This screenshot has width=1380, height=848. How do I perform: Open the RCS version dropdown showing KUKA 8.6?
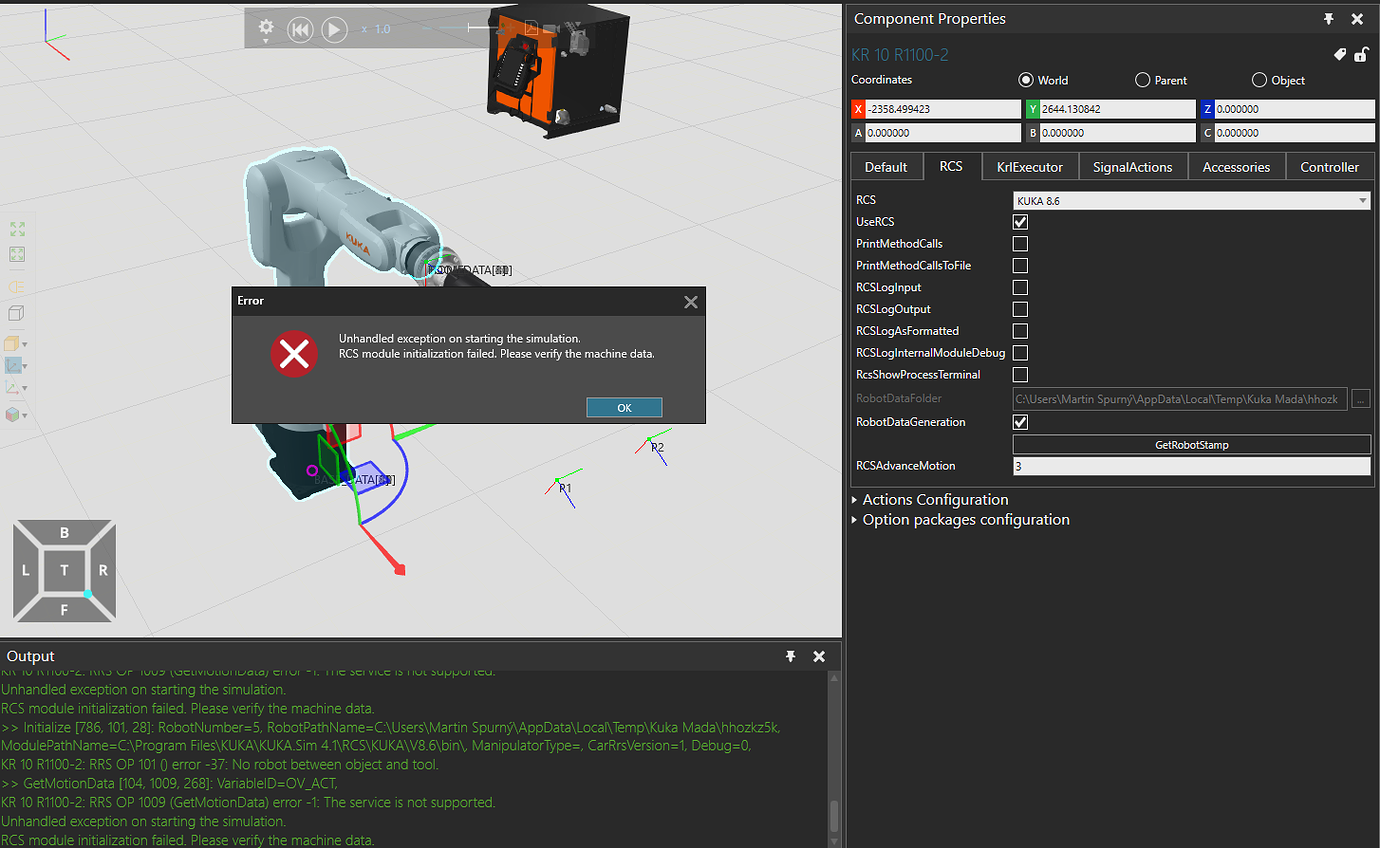pyautogui.click(x=1362, y=200)
